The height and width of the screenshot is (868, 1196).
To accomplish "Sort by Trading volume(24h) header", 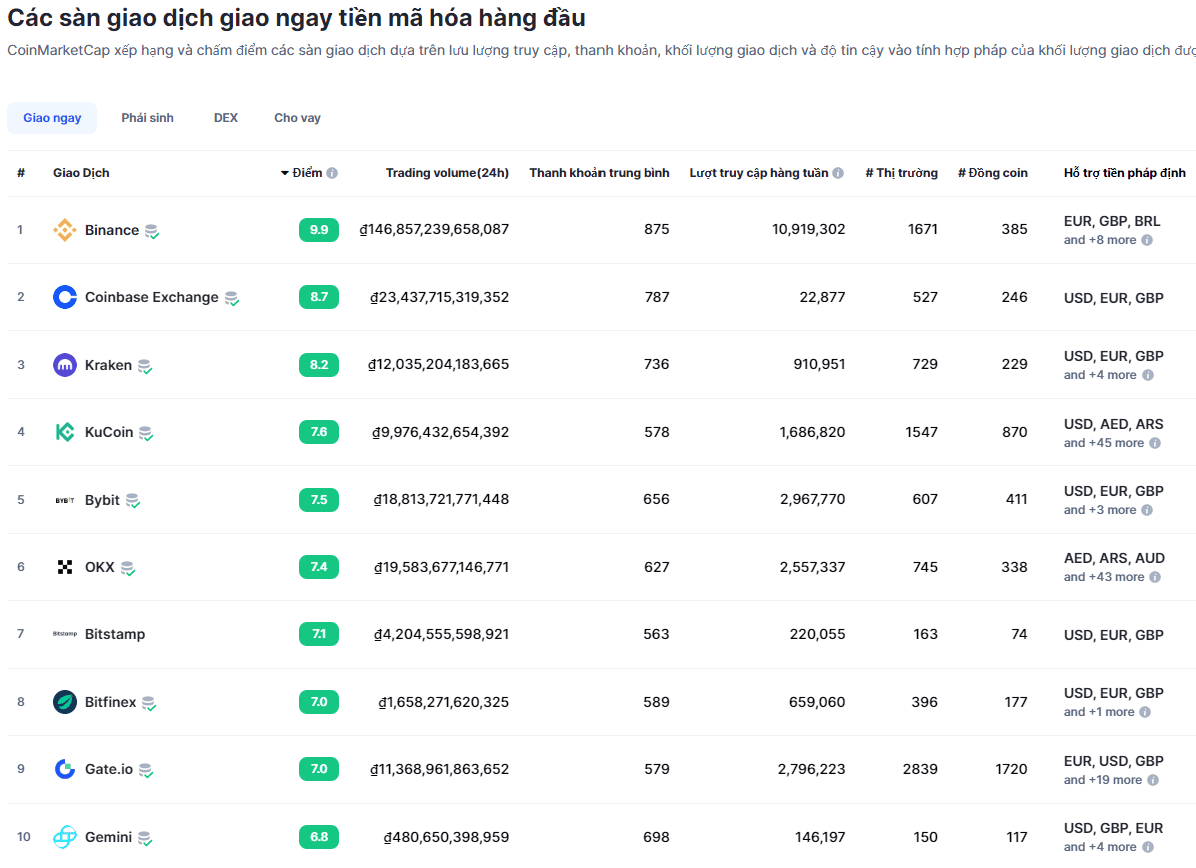I will pyautogui.click(x=447, y=173).
